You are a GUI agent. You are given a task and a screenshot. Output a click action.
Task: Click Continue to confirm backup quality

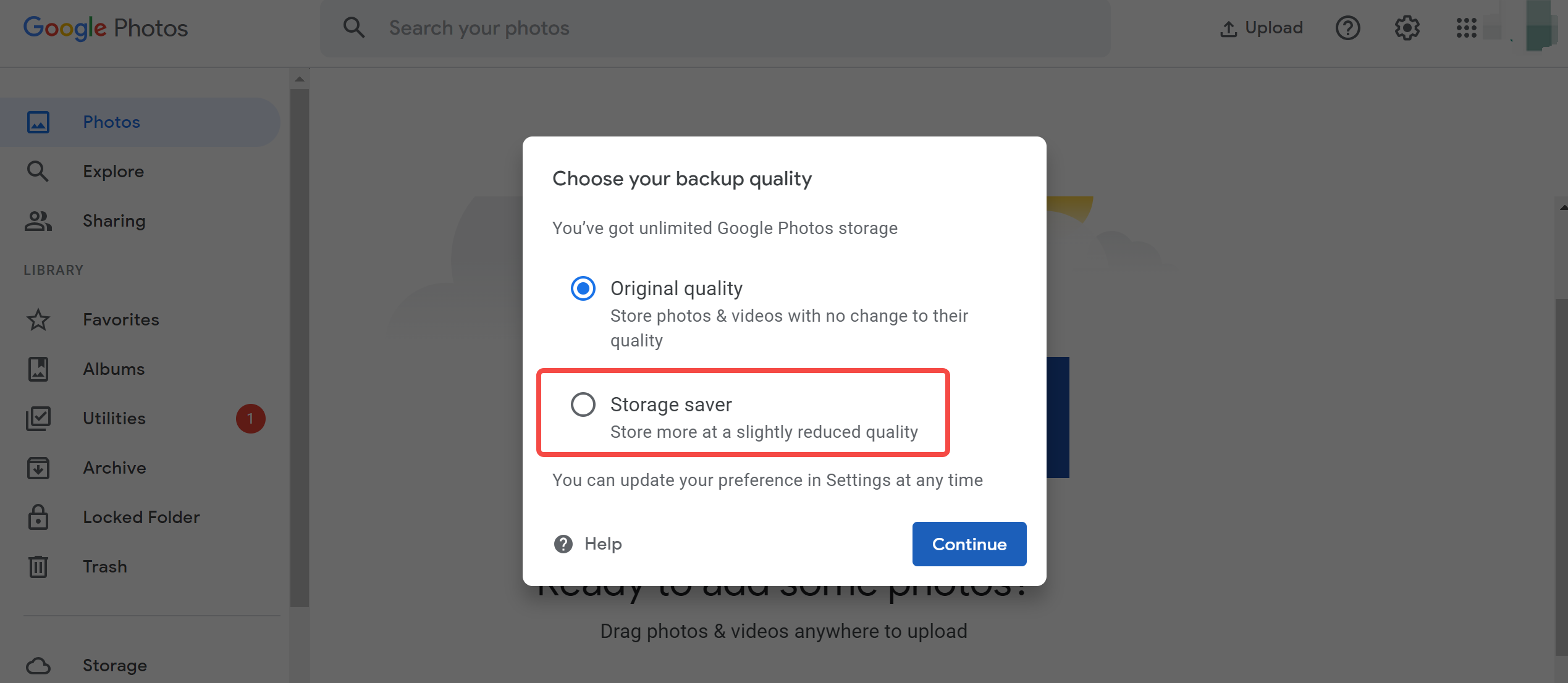[969, 543]
